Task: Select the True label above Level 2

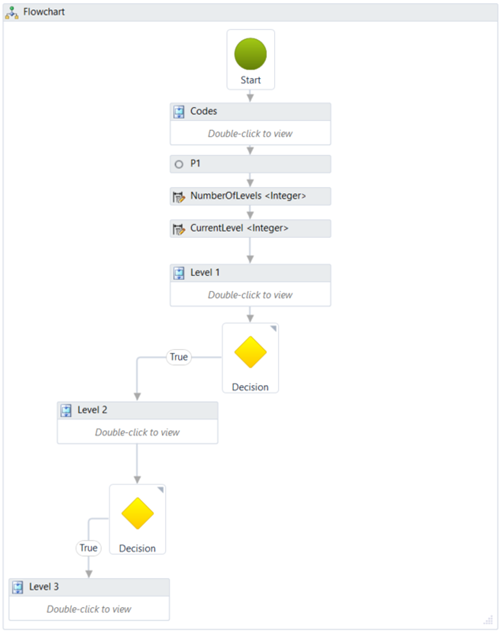Action: click(179, 357)
